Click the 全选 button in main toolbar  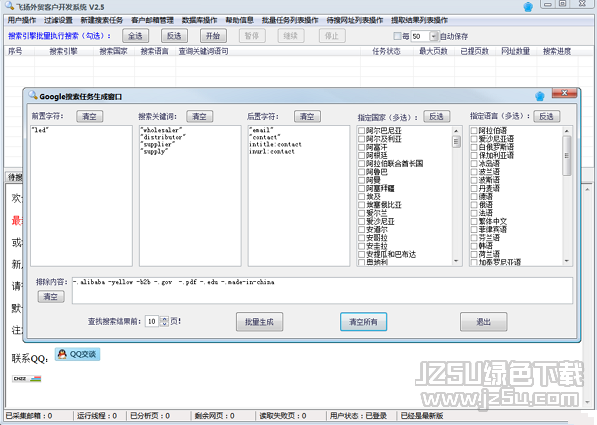(x=135, y=36)
